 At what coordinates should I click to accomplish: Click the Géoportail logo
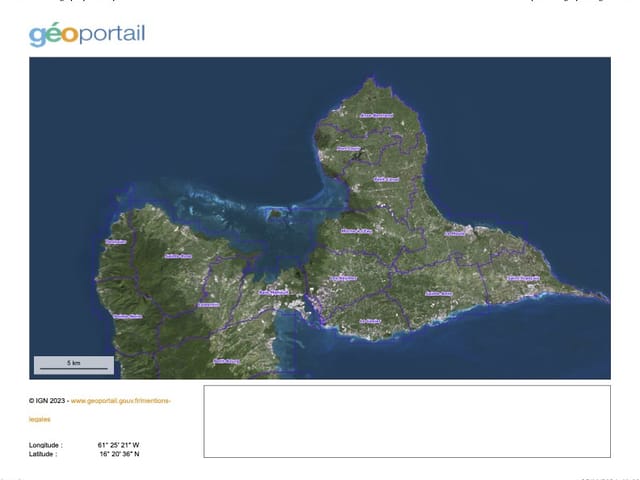pyautogui.click(x=87, y=34)
